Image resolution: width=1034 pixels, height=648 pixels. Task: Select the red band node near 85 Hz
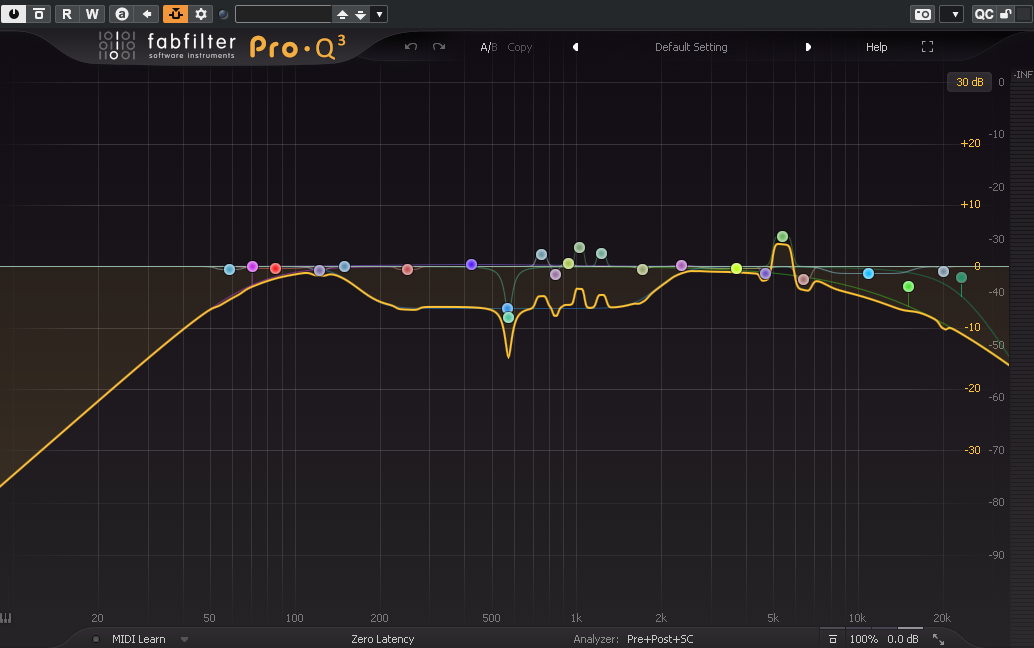click(x=276, y=268)
